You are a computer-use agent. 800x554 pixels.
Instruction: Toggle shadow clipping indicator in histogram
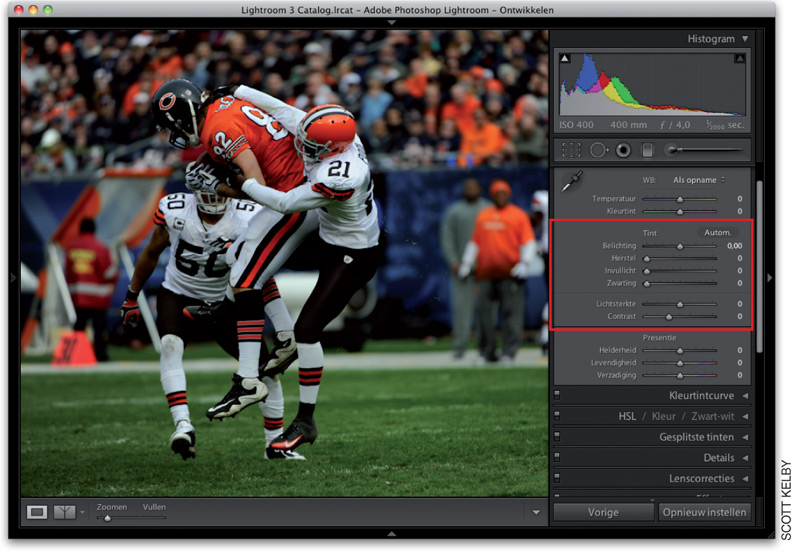(x=565, y=58)
